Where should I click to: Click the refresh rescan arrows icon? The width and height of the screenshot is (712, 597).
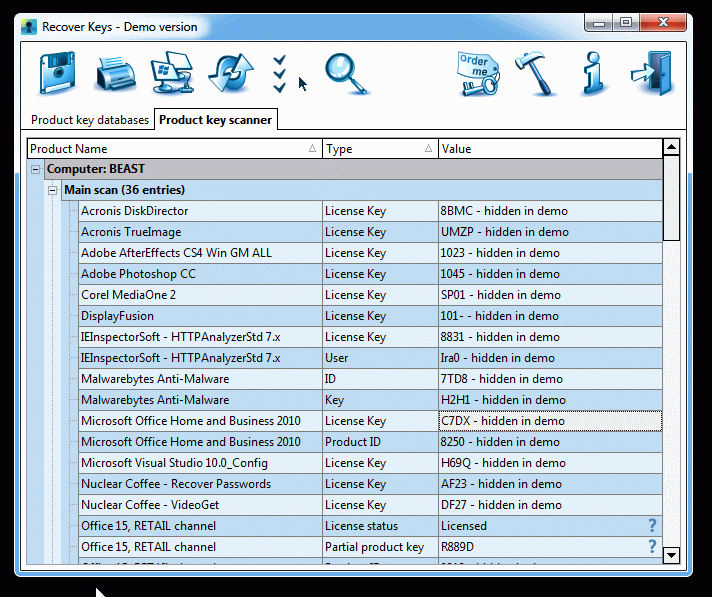230,74
